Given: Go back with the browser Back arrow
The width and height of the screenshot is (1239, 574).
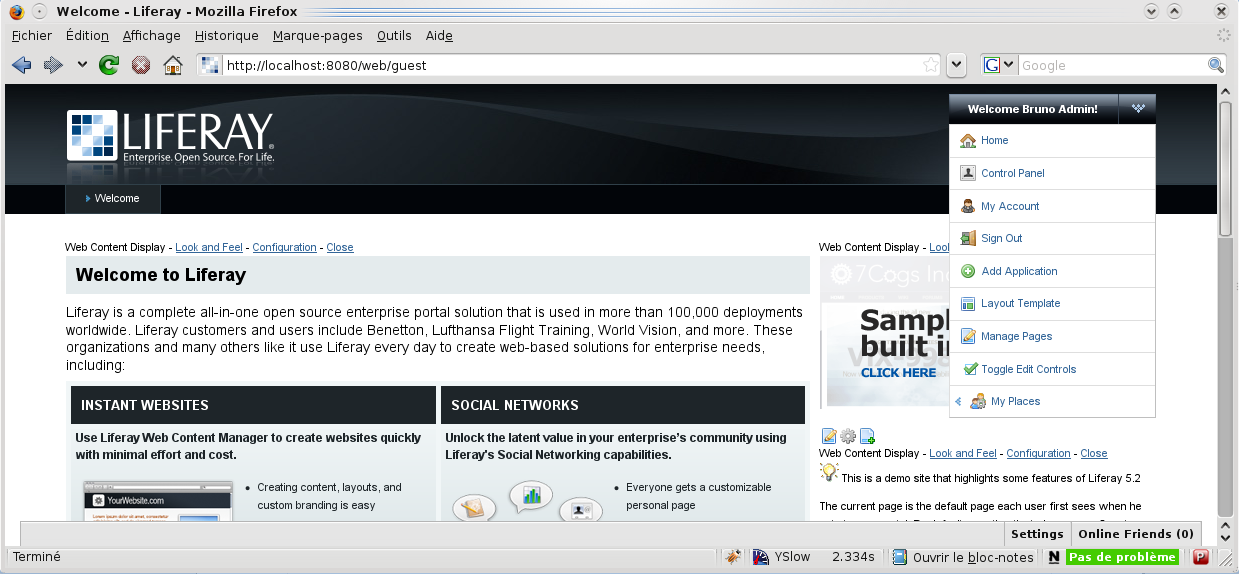Looking at the screenshot, I should pyautogui.click(x=21, y=65).
